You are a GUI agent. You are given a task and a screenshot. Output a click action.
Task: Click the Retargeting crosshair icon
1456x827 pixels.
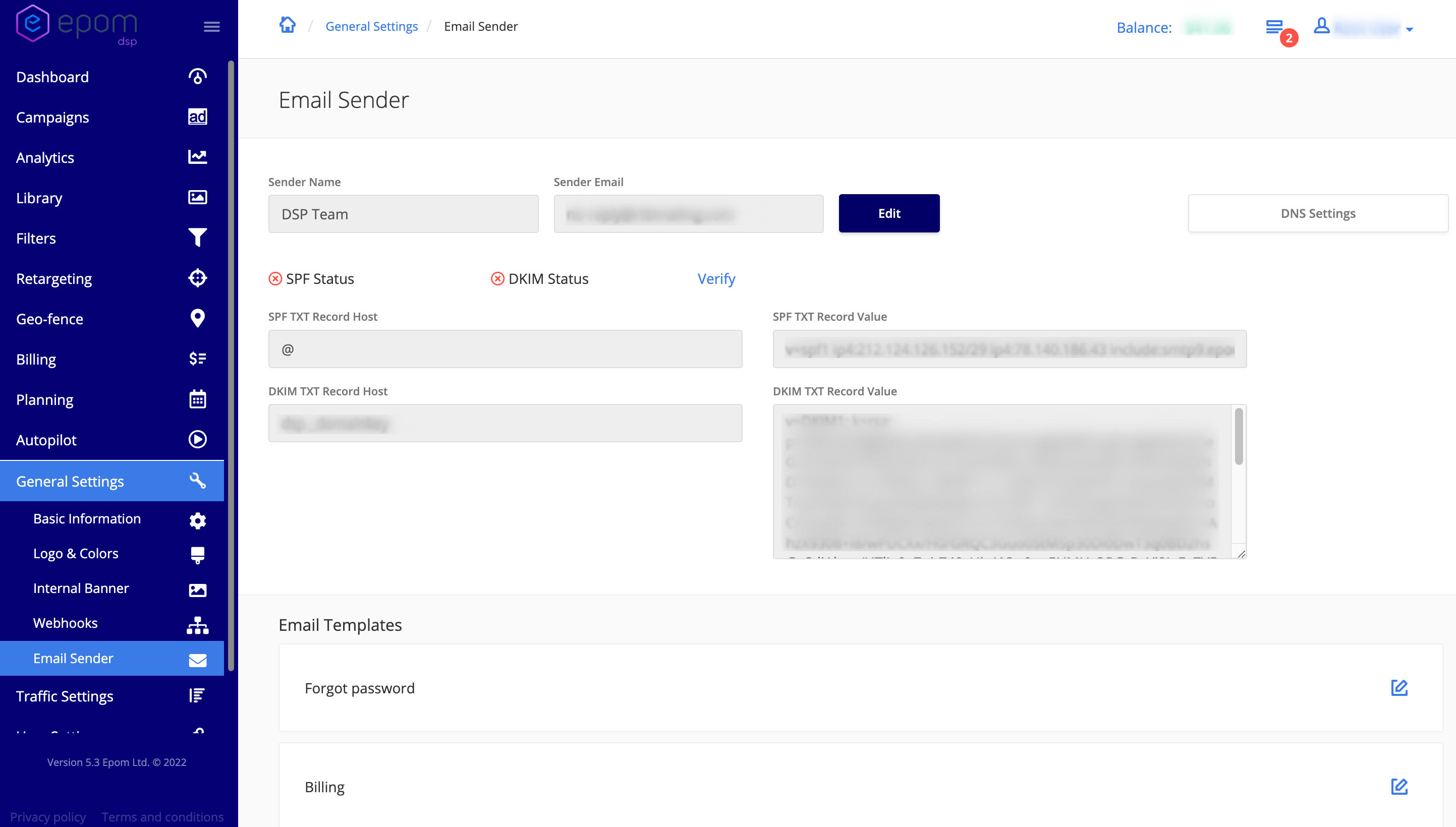pyautogui.click(x=197, y=278)
